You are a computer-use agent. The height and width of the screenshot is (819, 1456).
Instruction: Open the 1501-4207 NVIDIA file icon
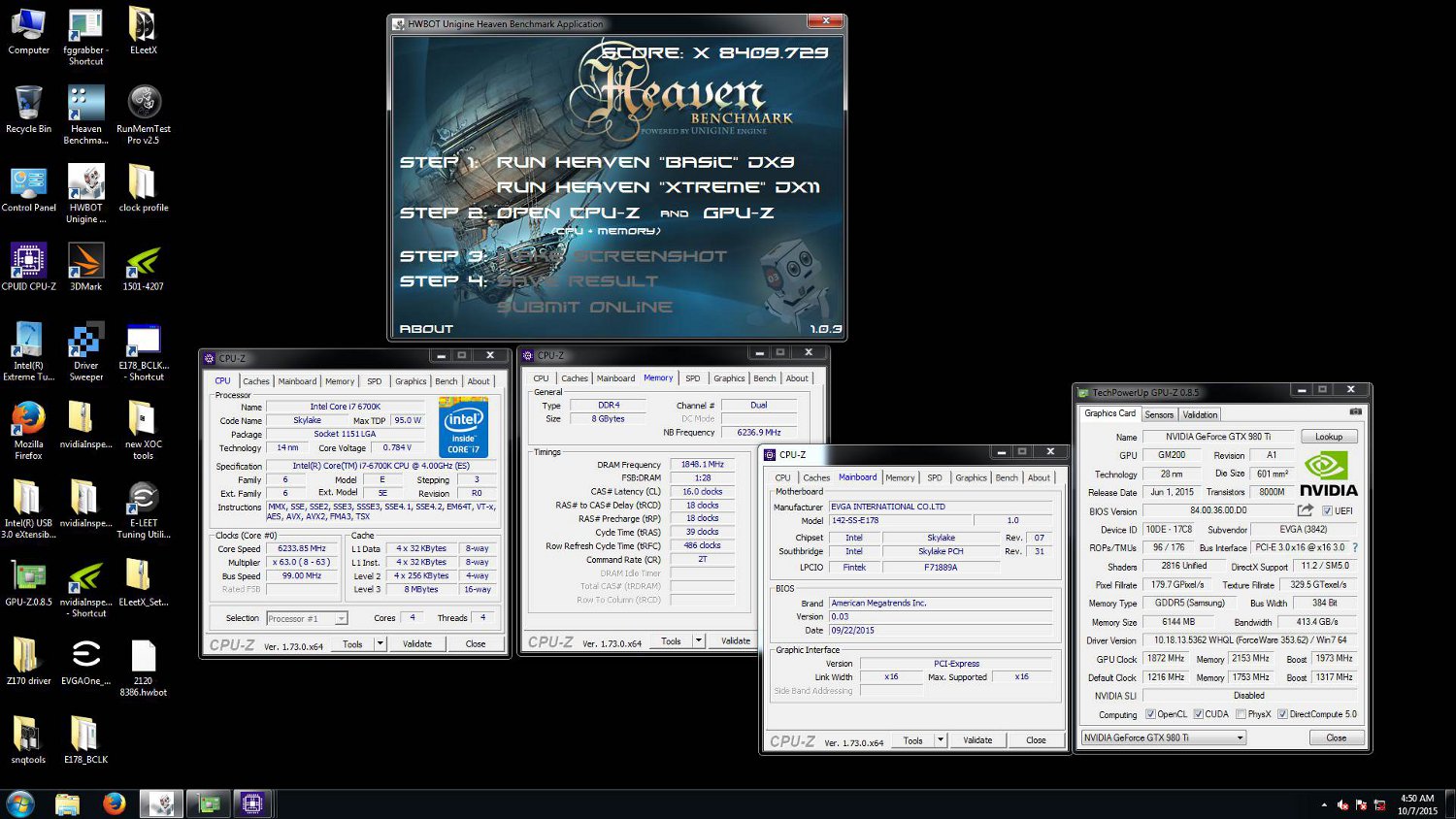(x=143, y=268)
